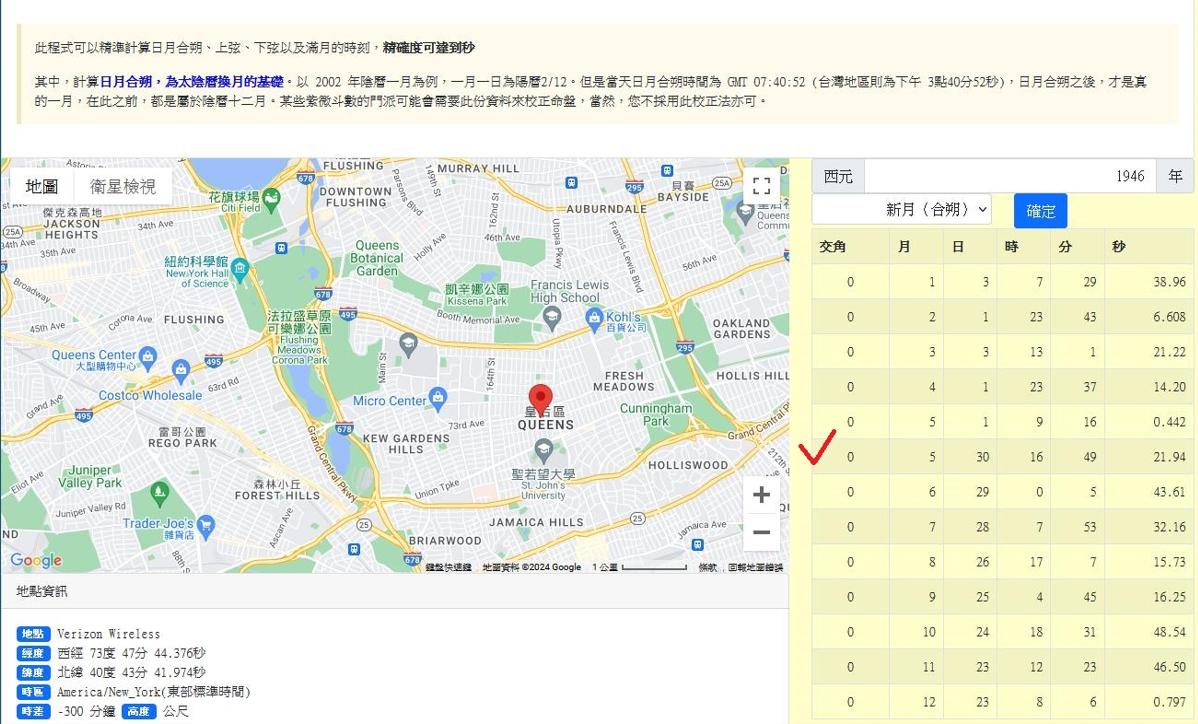Click the red Queens location pin
The height and width of the screenshot is (724, 1198).
coord(540,398)
